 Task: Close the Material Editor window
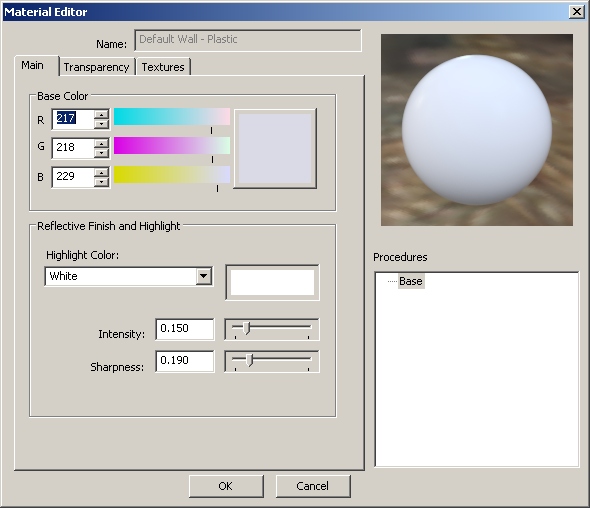pos(576,12)
